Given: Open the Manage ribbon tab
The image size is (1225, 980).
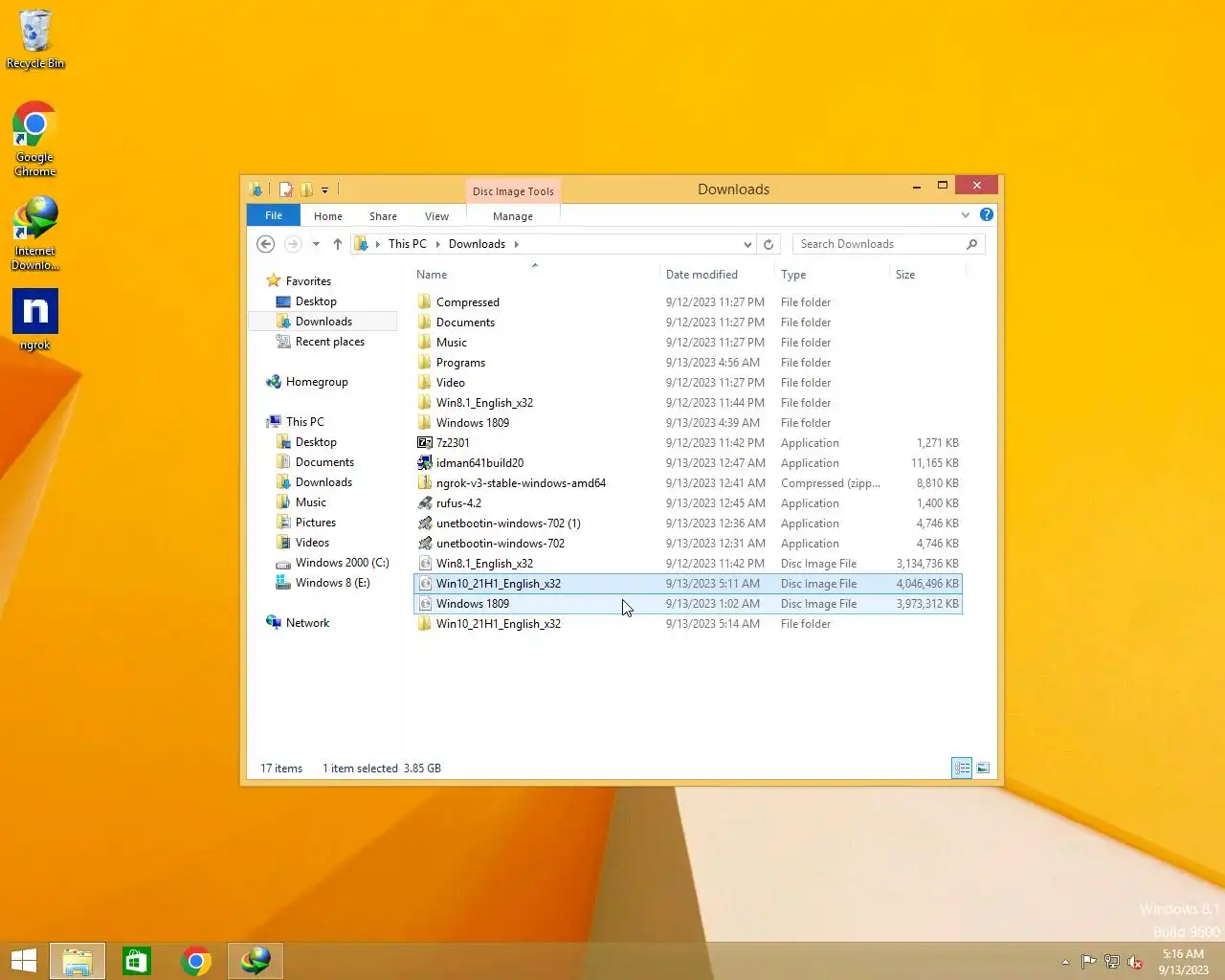Looking at the screenshot, I should tap(513, 216).
